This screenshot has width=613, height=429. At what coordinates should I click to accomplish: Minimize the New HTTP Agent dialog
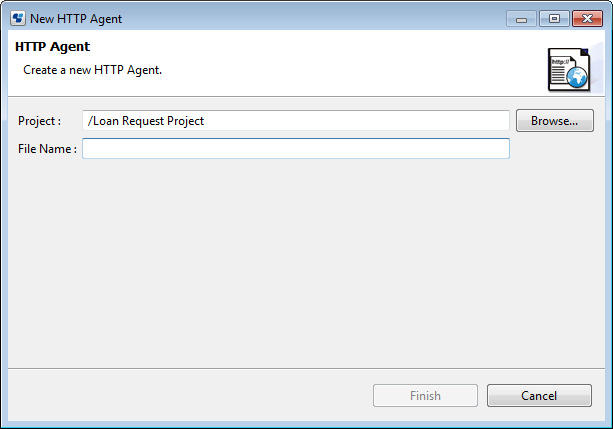521,19
